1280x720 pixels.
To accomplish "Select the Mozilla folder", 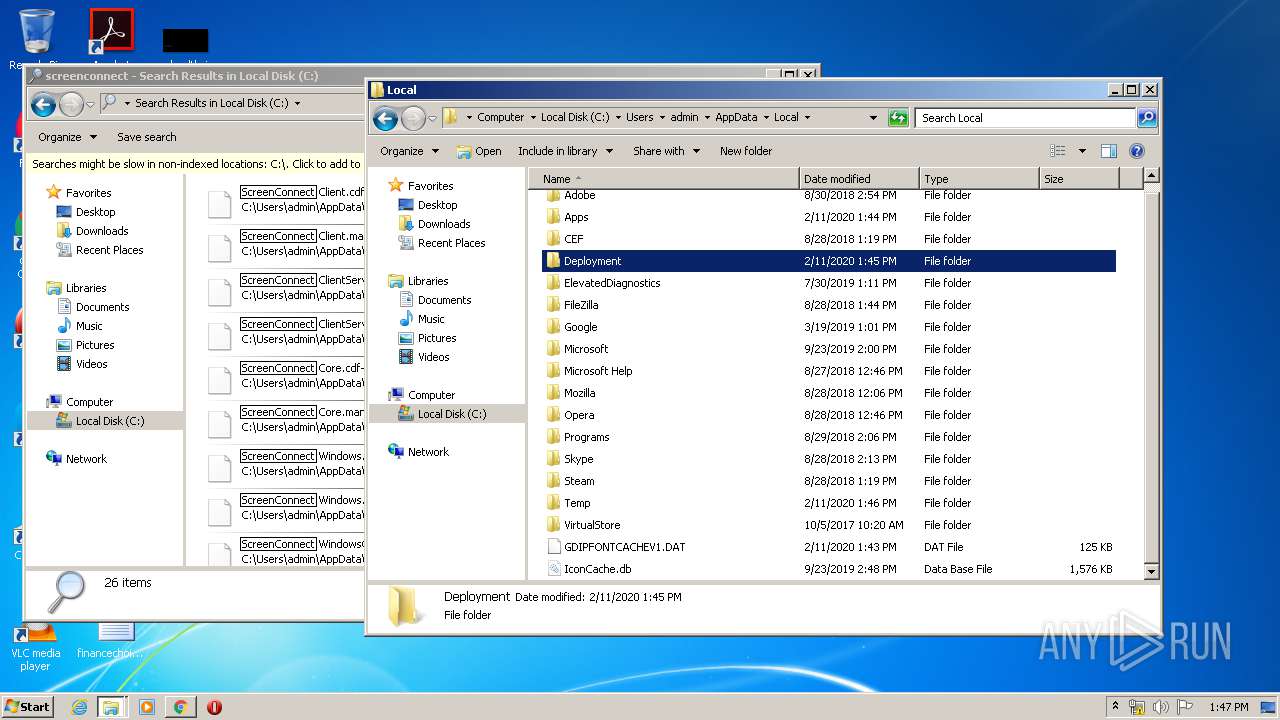I will tap(579, 393).
